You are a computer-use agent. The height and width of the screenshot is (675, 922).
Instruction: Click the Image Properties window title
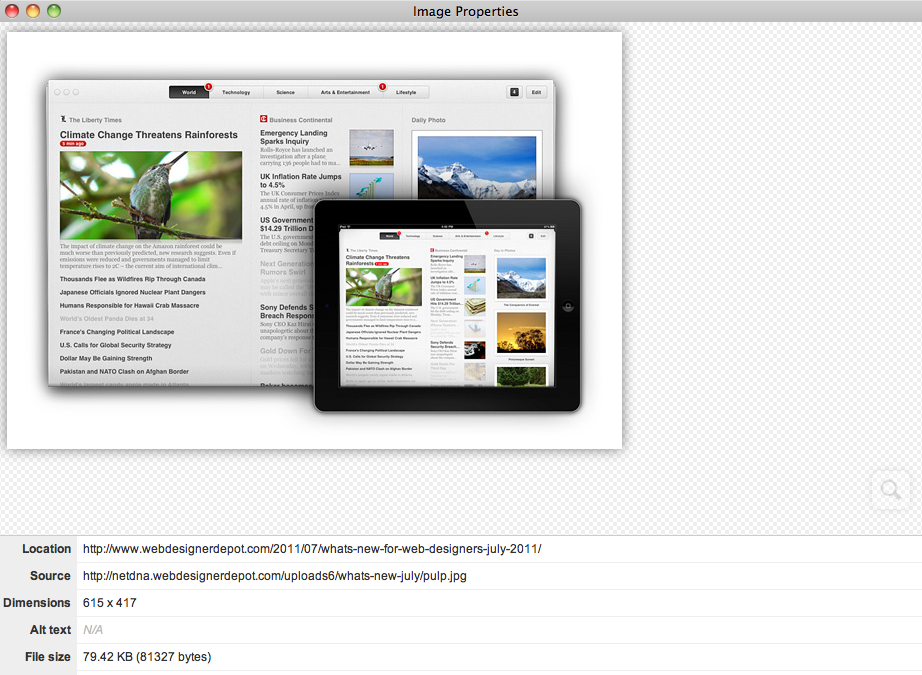point(465,12)
